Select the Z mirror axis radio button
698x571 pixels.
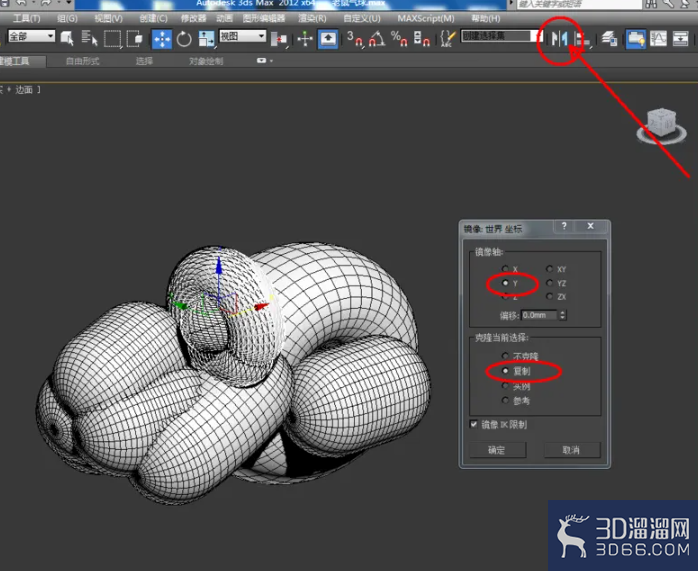point(505,297)
